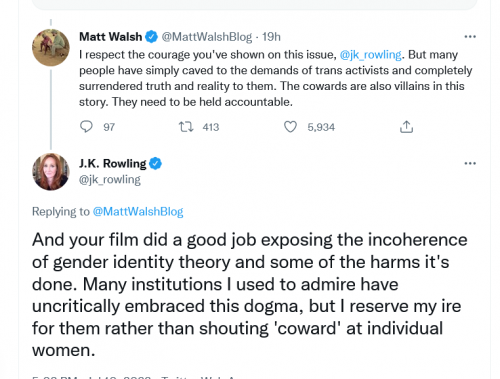Open the more options menu on Matt Walsh's tweet
This screenshot has height=379, width=500.
tap(470, 36)
